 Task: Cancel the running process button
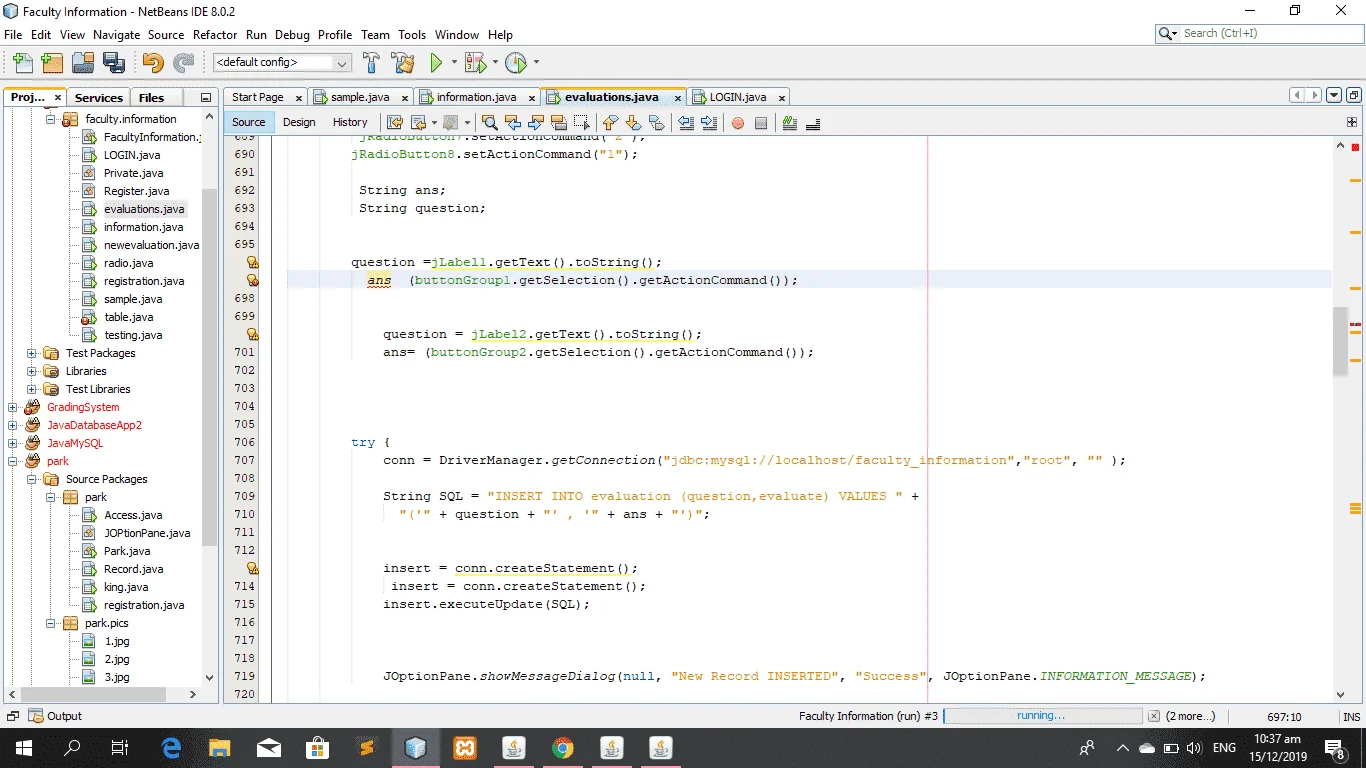[1154, 716]
